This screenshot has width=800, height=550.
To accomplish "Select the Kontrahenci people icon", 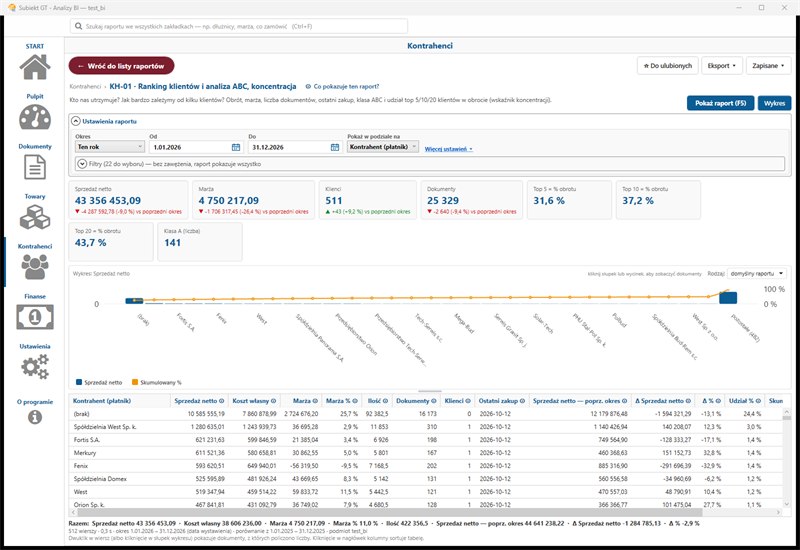I will 35,267.
